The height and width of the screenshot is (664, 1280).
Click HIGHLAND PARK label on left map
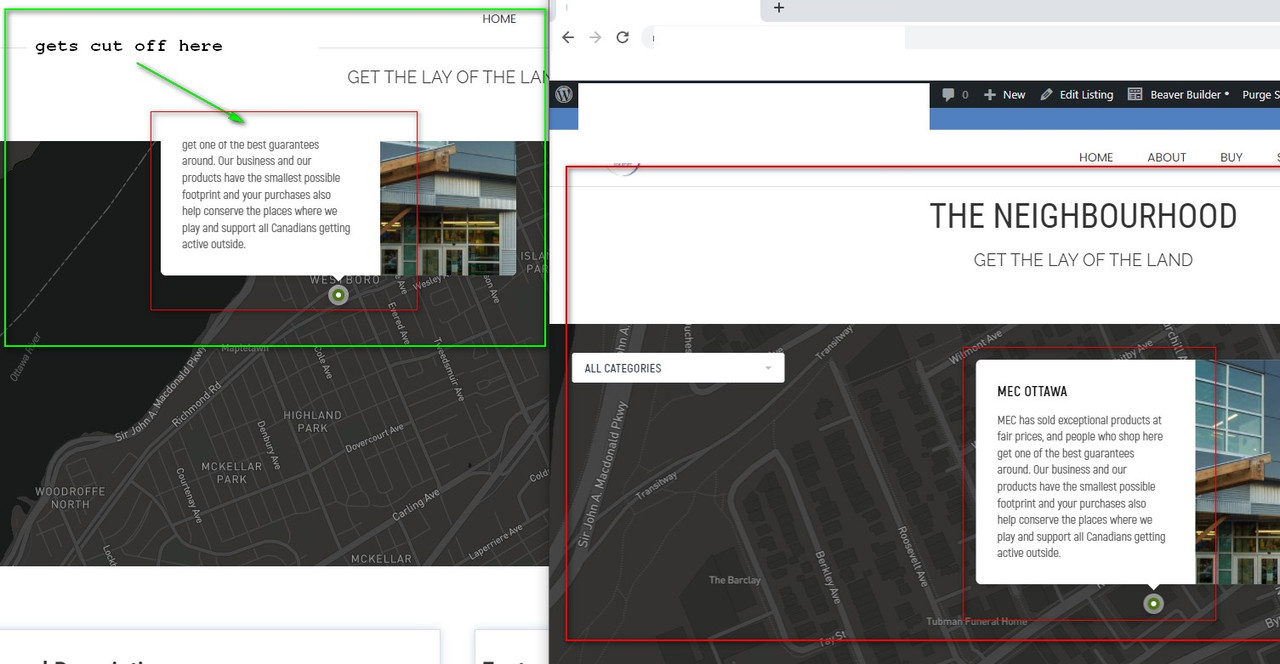[312, 421]
